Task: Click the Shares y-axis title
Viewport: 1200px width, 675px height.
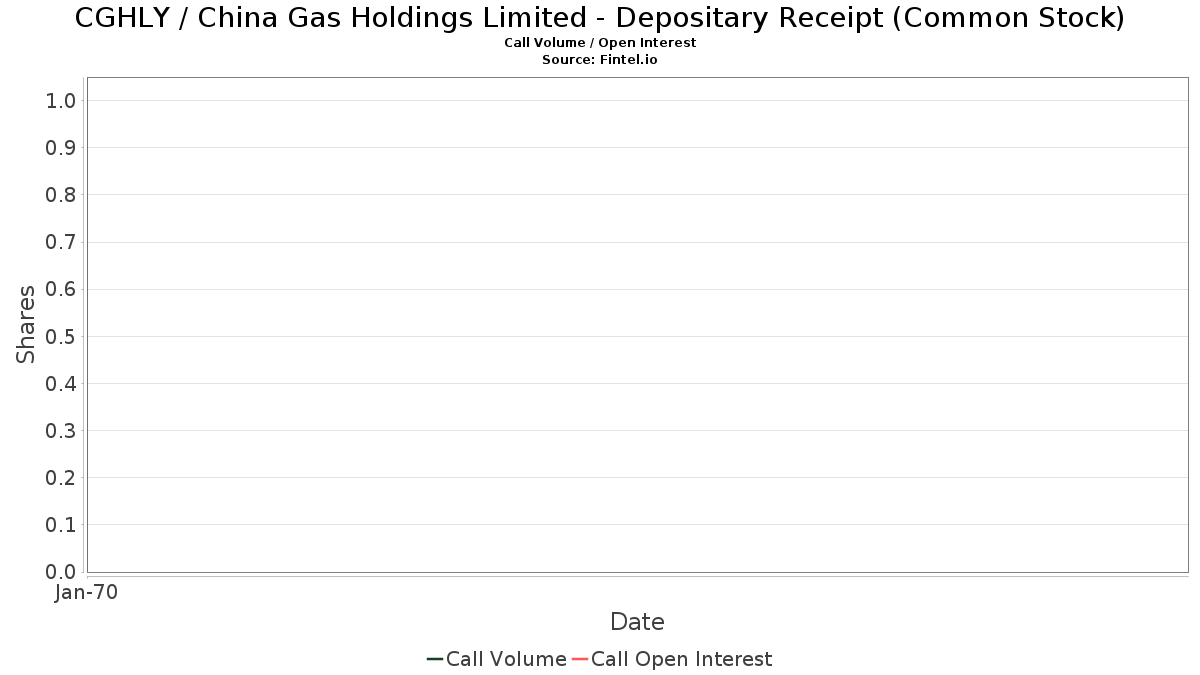Action: tap(26, 325)
